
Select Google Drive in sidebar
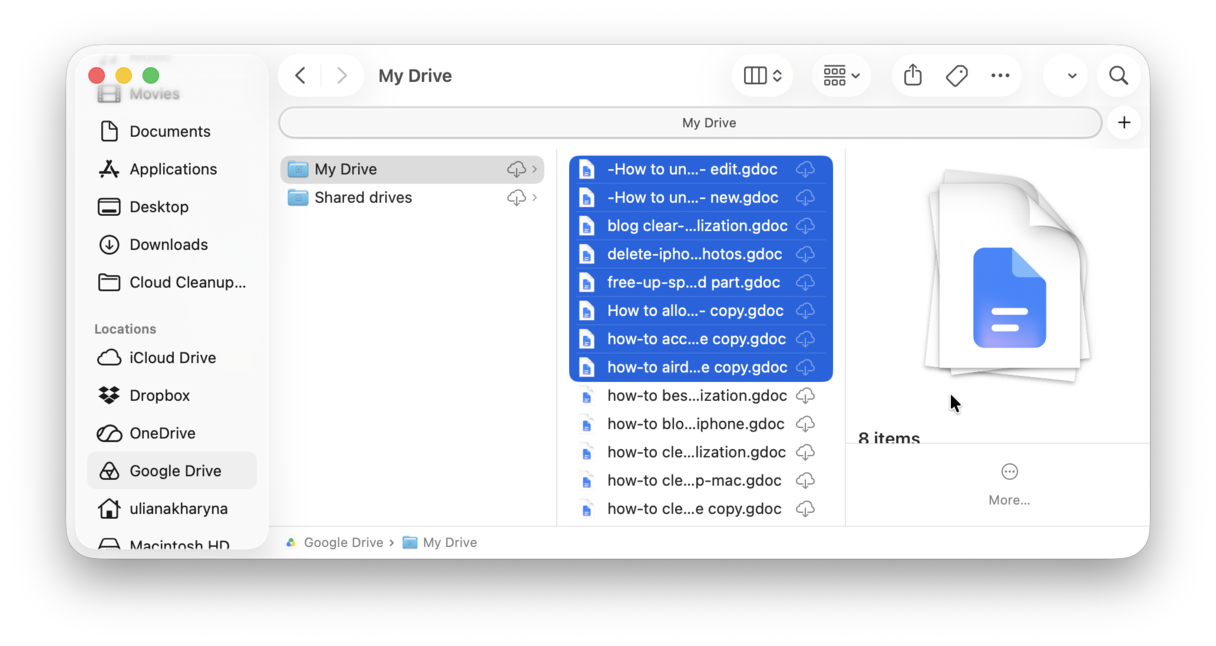[x=172, y=471]
